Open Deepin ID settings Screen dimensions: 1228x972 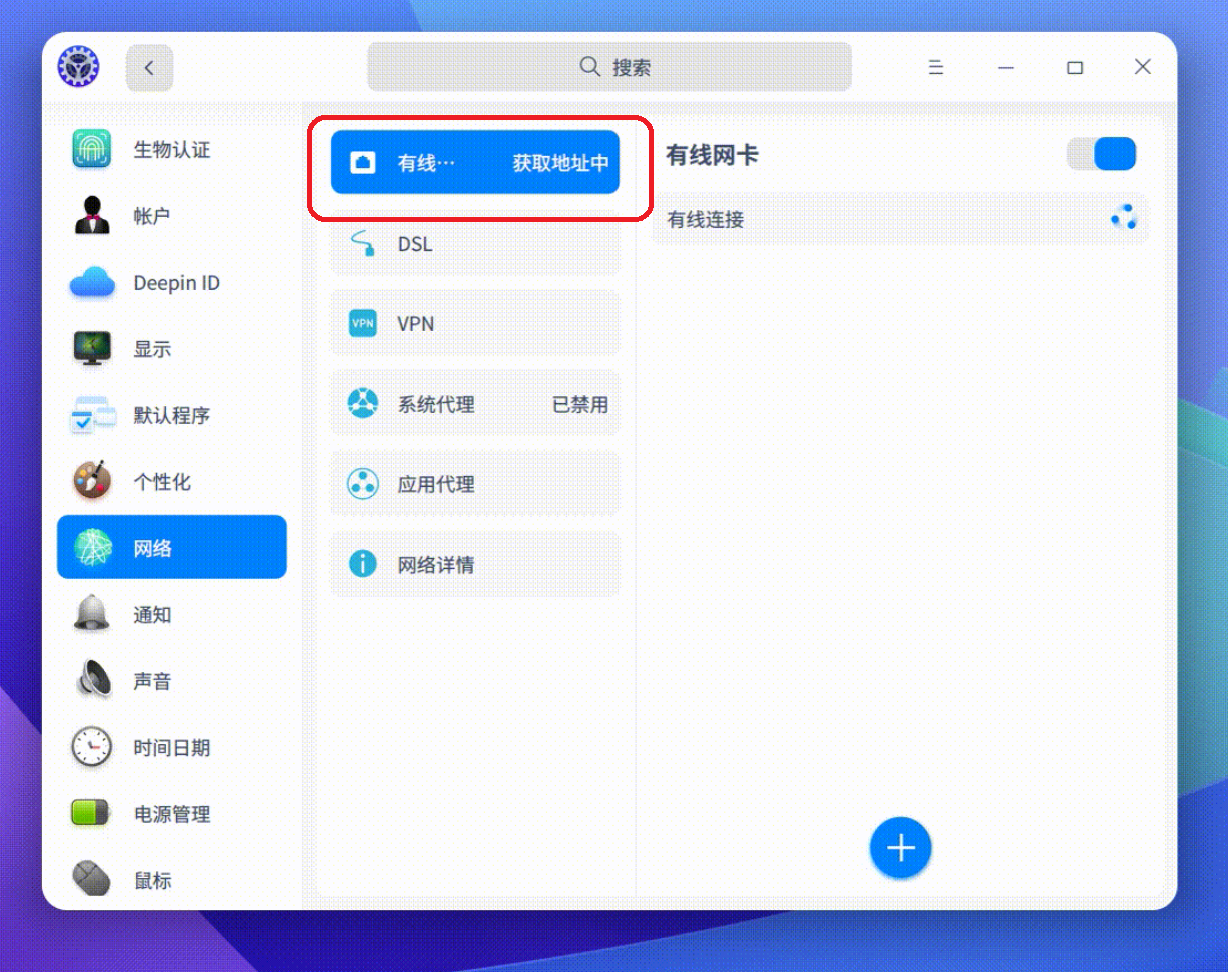[x=172, y=283]
